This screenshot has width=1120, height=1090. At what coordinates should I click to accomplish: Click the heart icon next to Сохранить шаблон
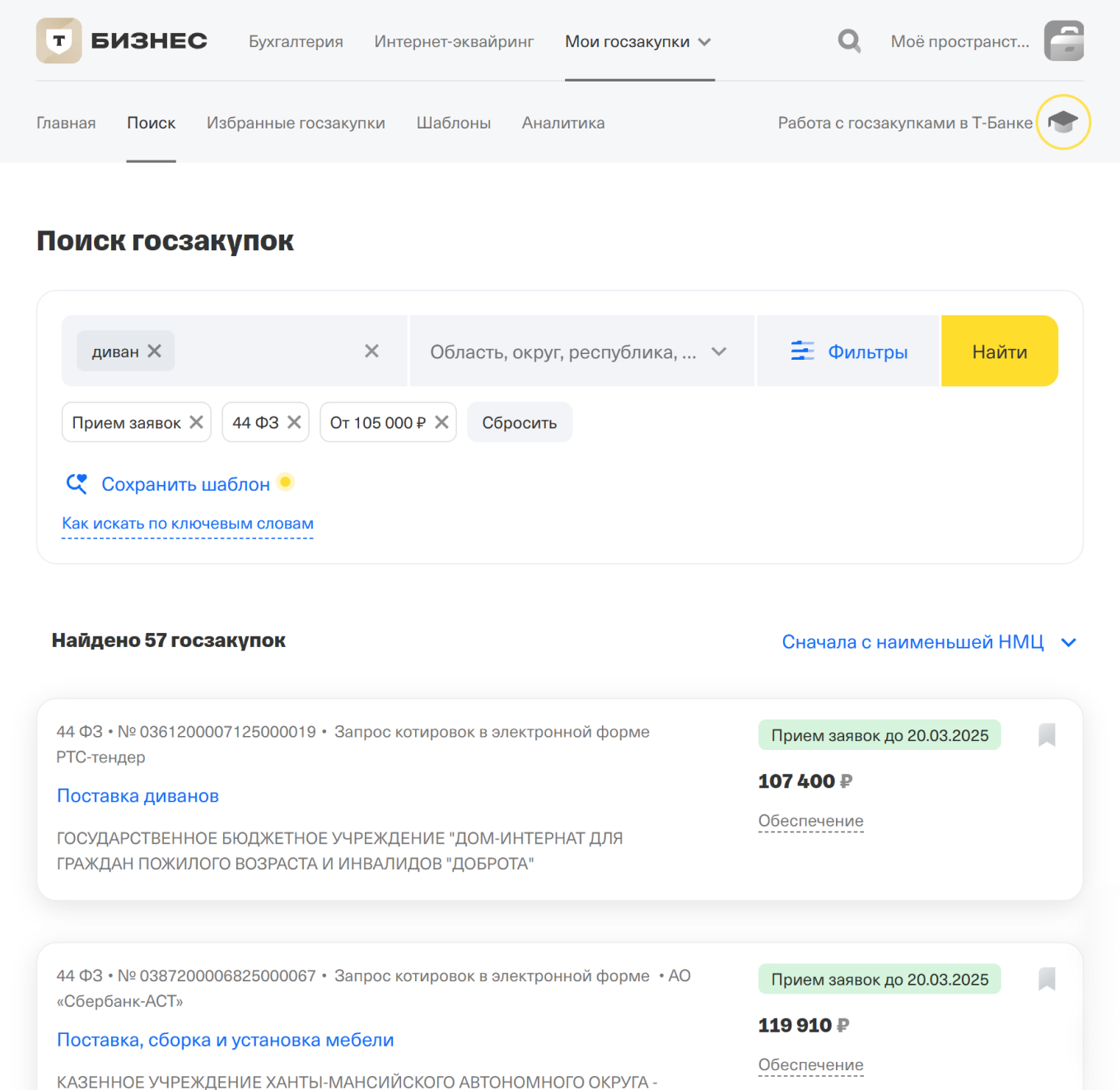(76, 484)
